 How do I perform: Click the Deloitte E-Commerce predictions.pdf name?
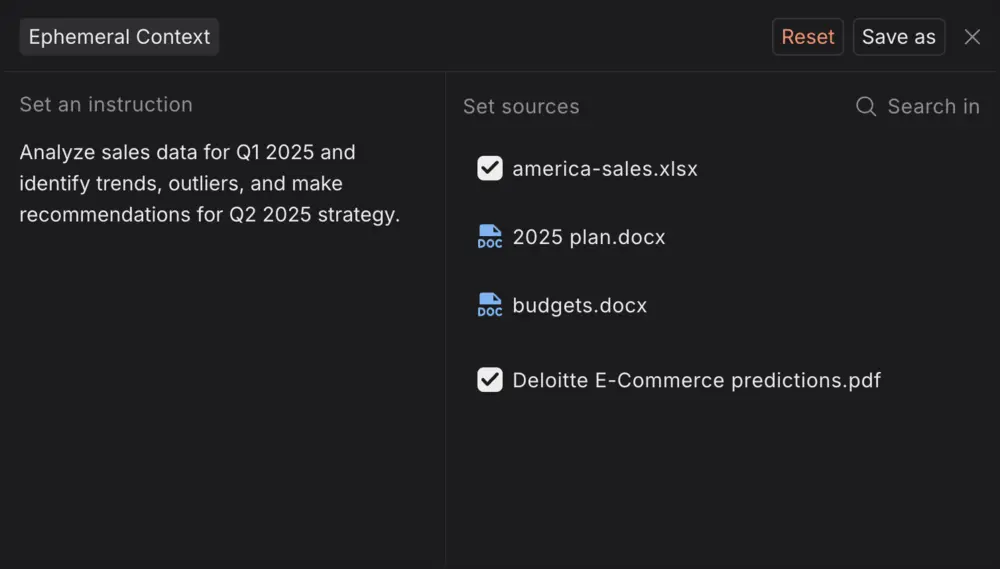coord(696,380)
